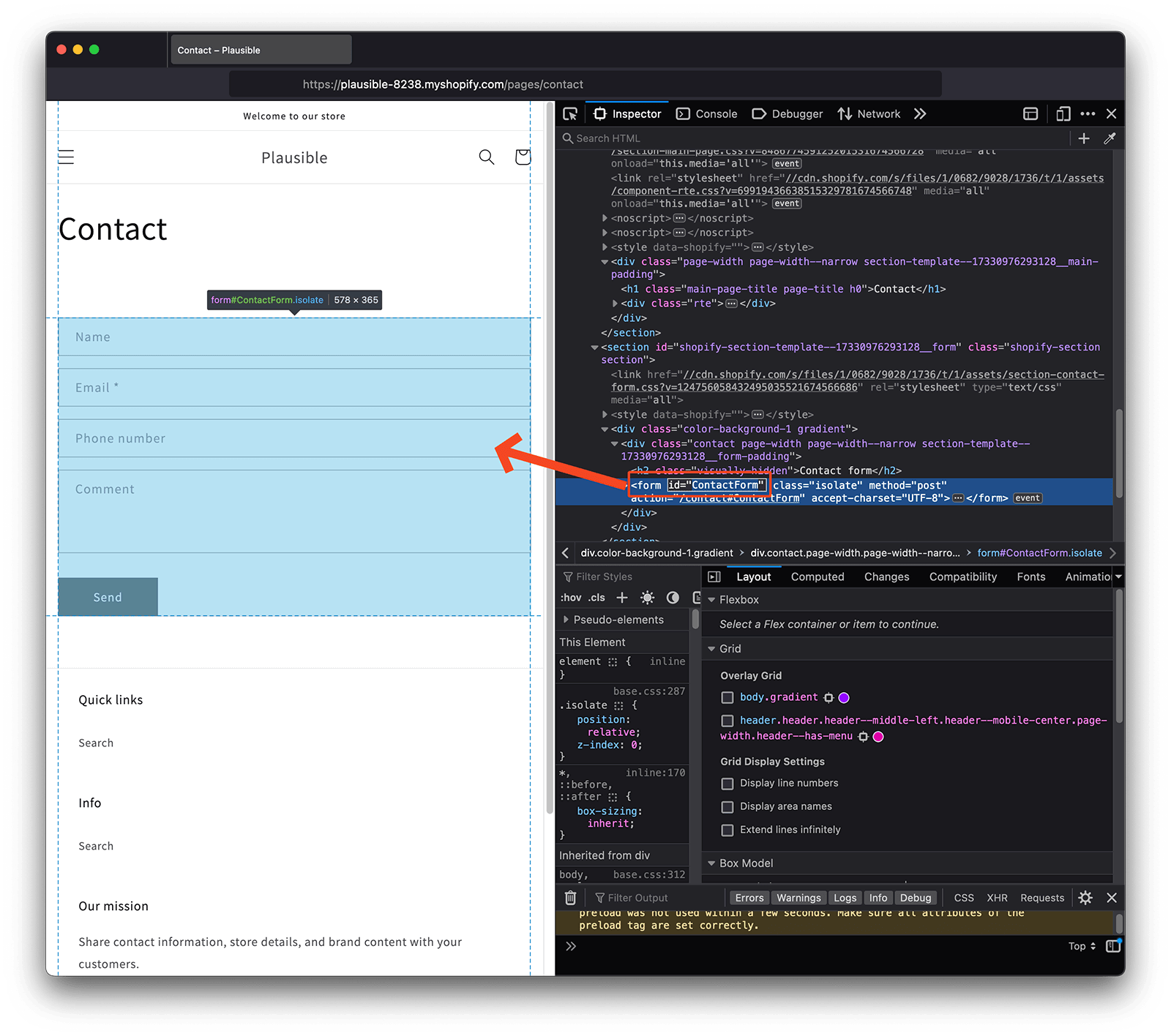Open console settings via the gear icon

click(x=1085, y=898)
